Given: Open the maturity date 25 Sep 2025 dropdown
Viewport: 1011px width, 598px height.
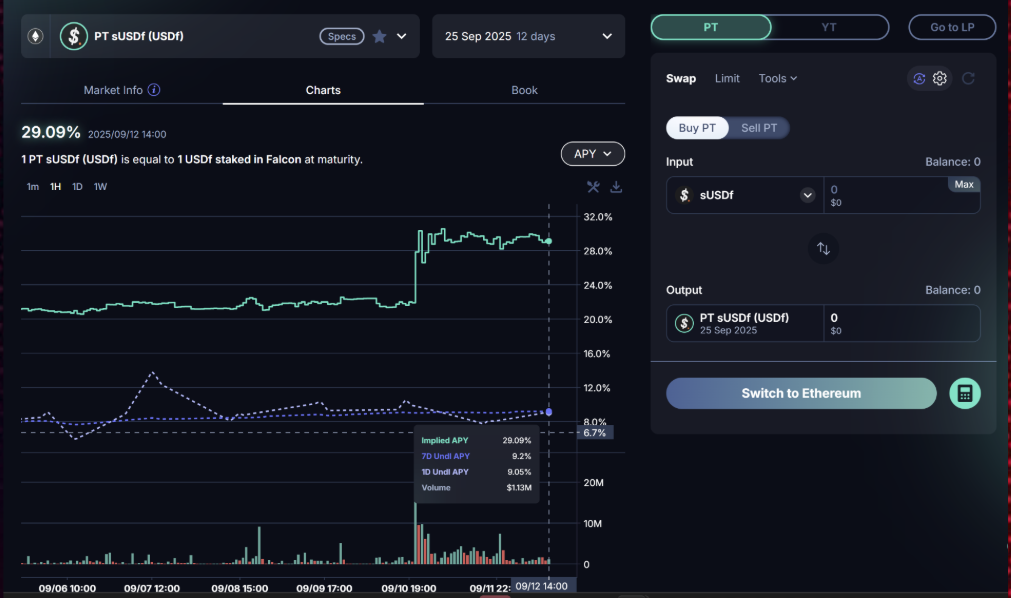Looking at the screenshot, I should pyautogui.click(x=529, y=36).
